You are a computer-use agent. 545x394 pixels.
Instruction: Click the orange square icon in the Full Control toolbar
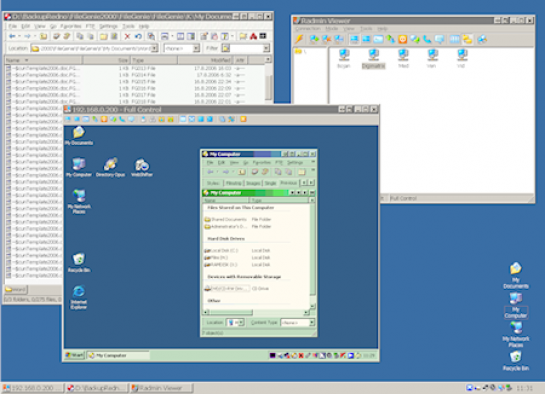pos(243,119)
